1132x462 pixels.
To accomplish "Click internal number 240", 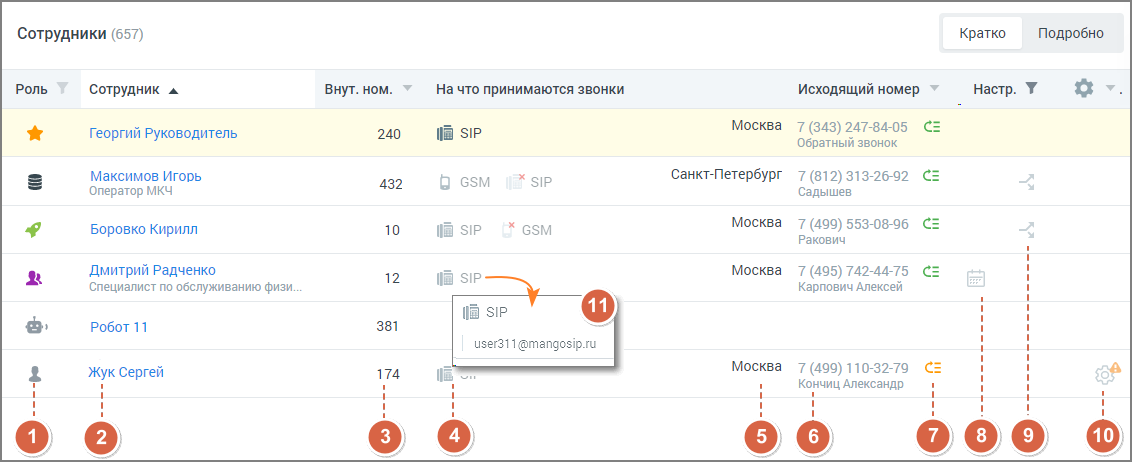I will click(x=389, y=134).
